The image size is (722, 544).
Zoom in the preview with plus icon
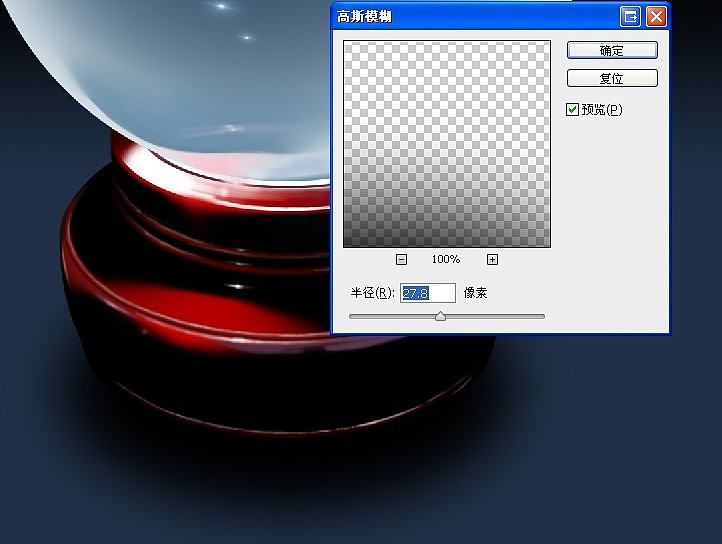point(492,259)
